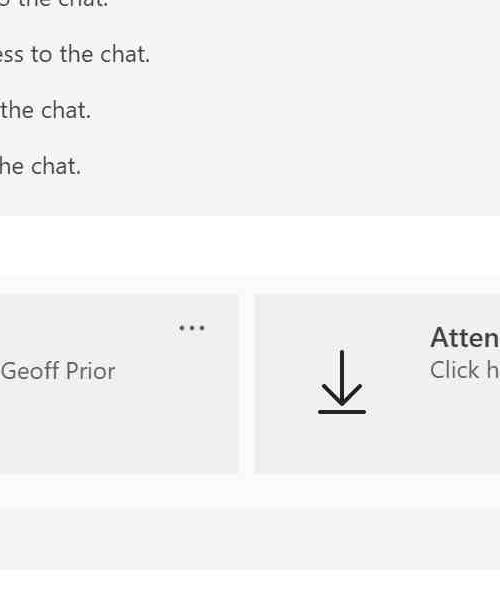500x589 pixels.
Task: Click white space below chat message block
Action: coord(250,246)
